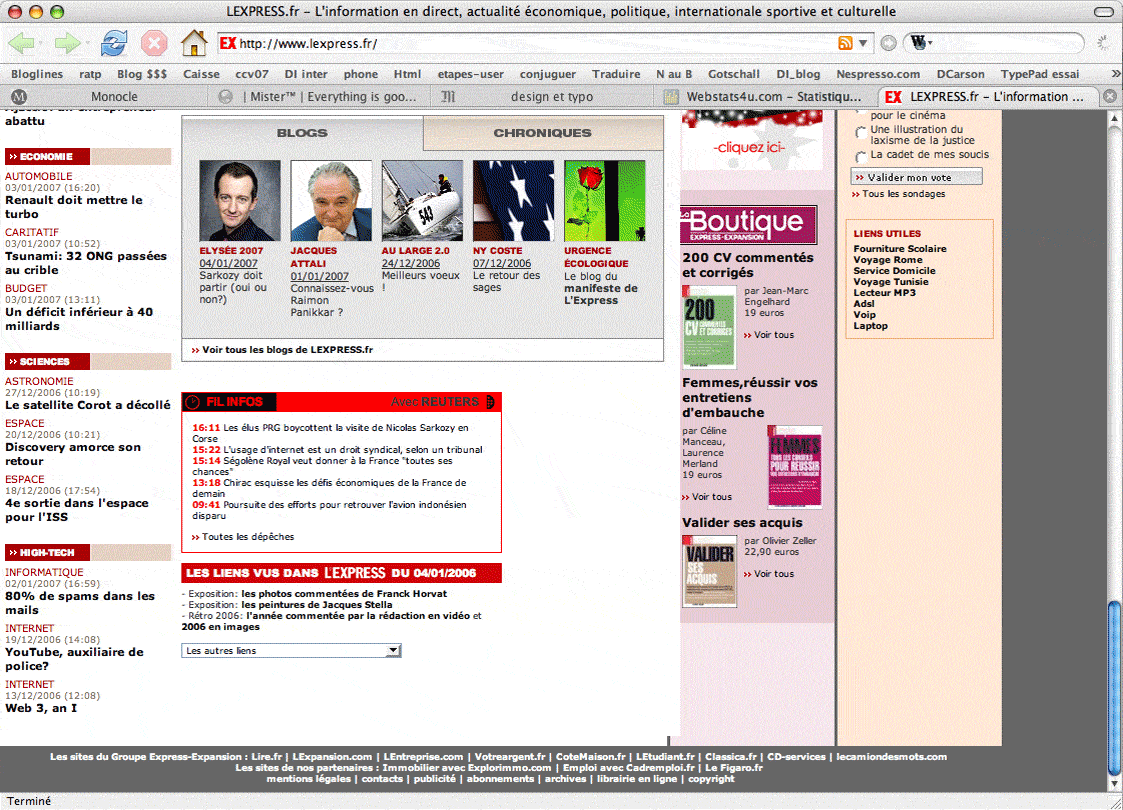Open the Nespresso.com bookmark
Screen dimensions: 1123x810
(x=878, y=74)
